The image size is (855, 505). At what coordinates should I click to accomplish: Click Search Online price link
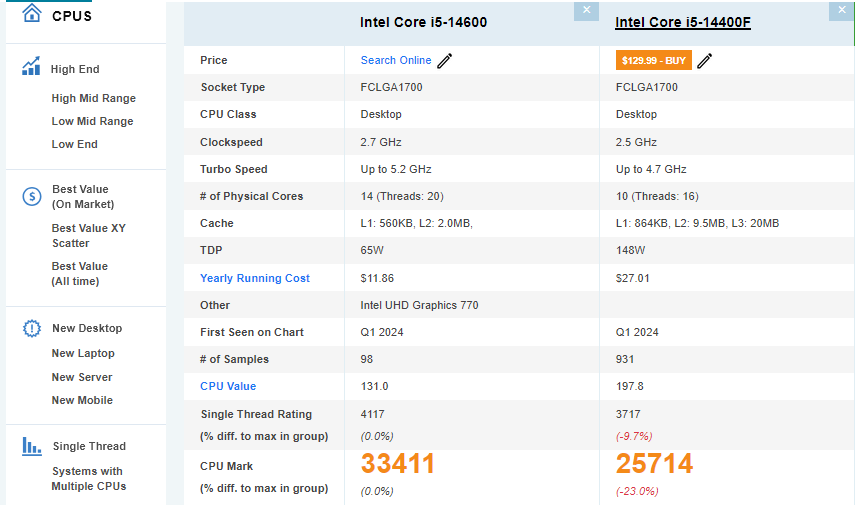click(396, 61)
